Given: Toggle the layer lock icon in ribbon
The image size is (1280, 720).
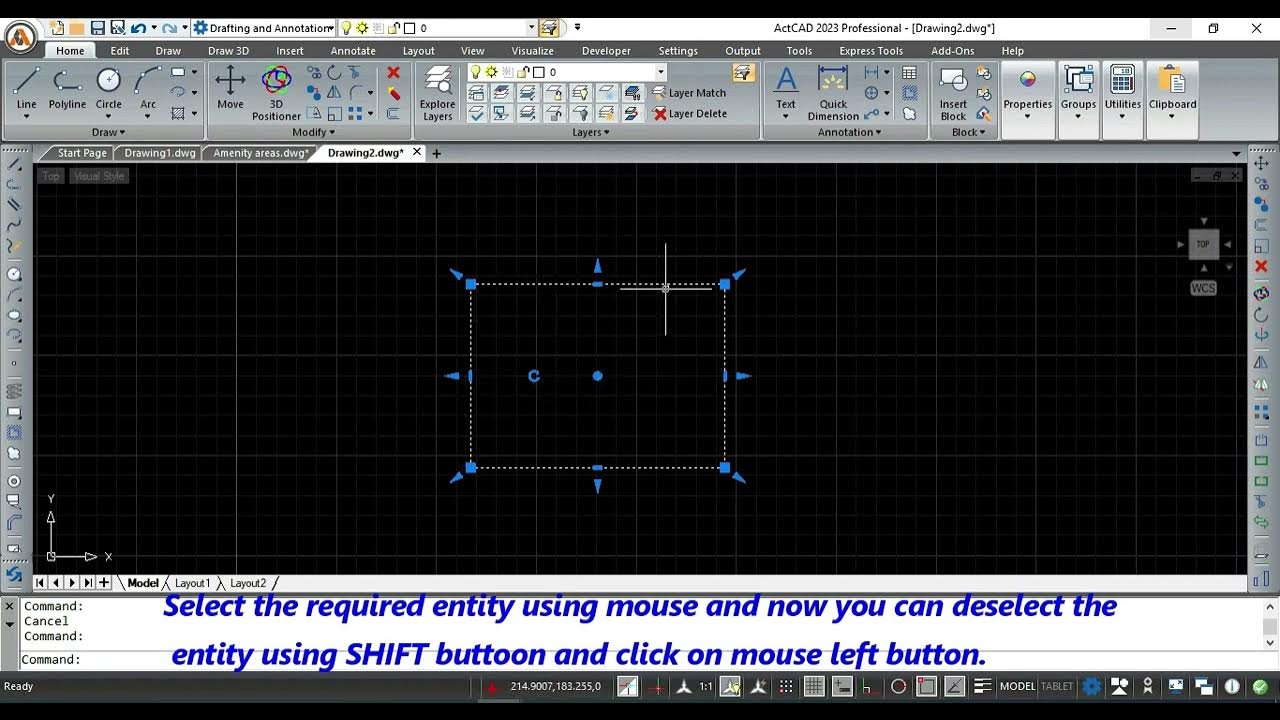Looking at the screenshot, I should [x=523, y=72].
